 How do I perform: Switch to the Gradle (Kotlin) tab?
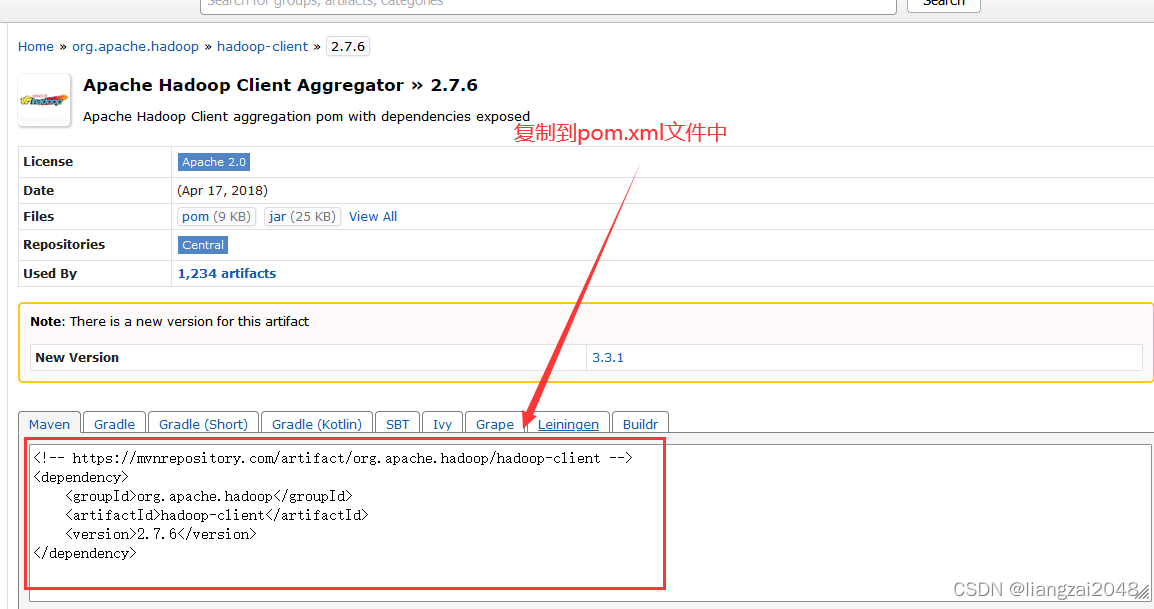click(316, 423)
